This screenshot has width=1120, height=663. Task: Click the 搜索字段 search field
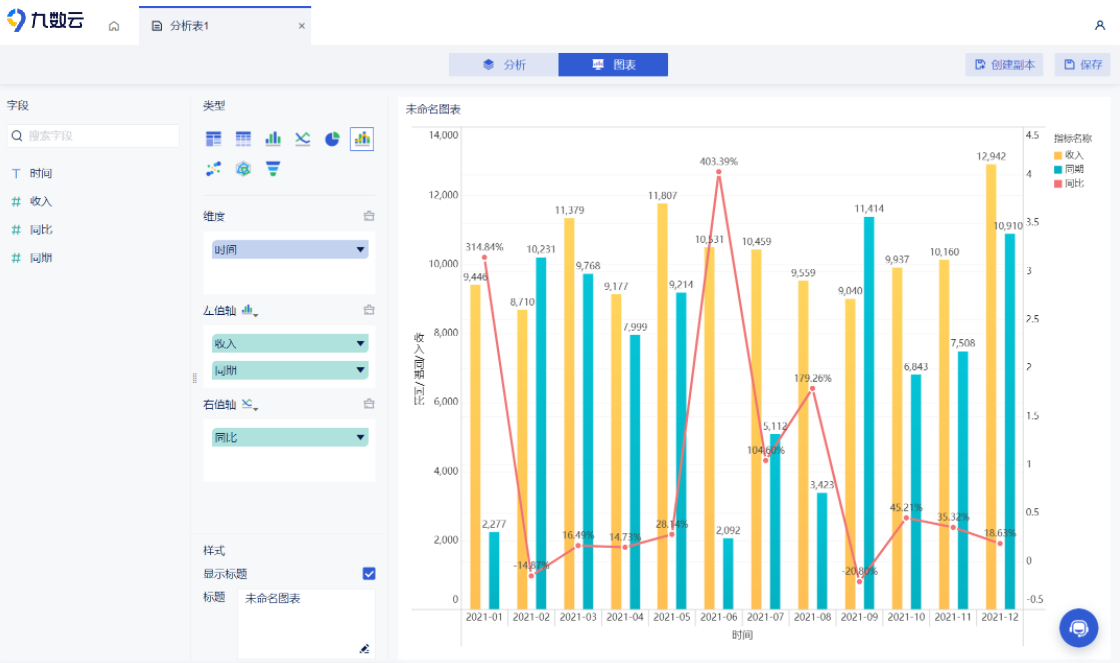(95, 136)
